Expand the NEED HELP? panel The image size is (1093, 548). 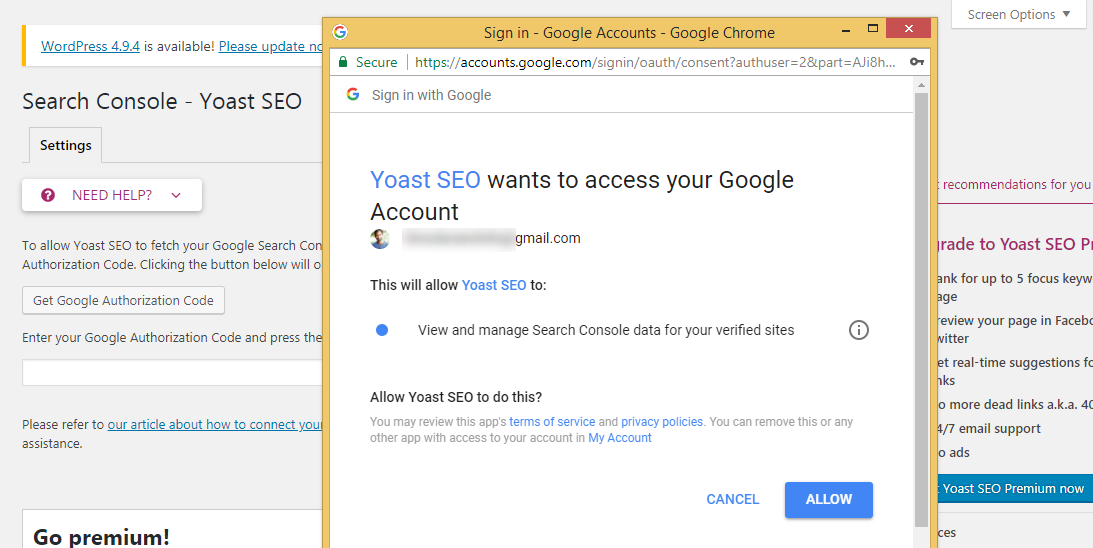pos(112,195)
